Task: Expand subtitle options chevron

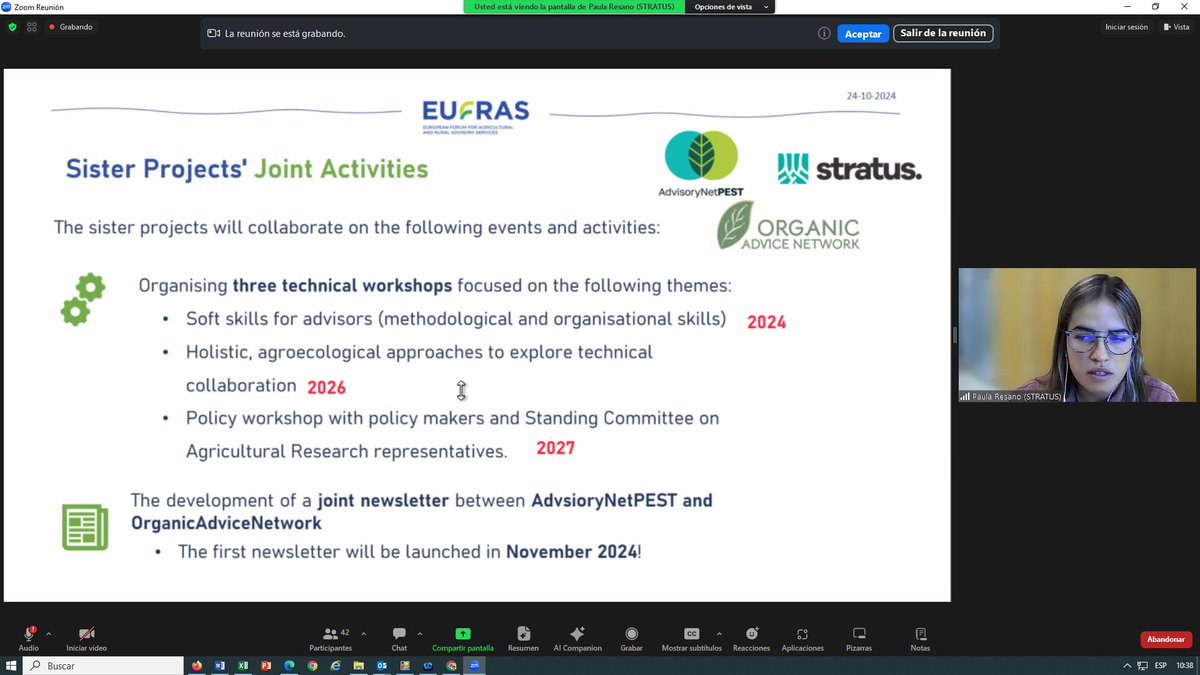Action: pyautogui.click(x=718, y=634)
